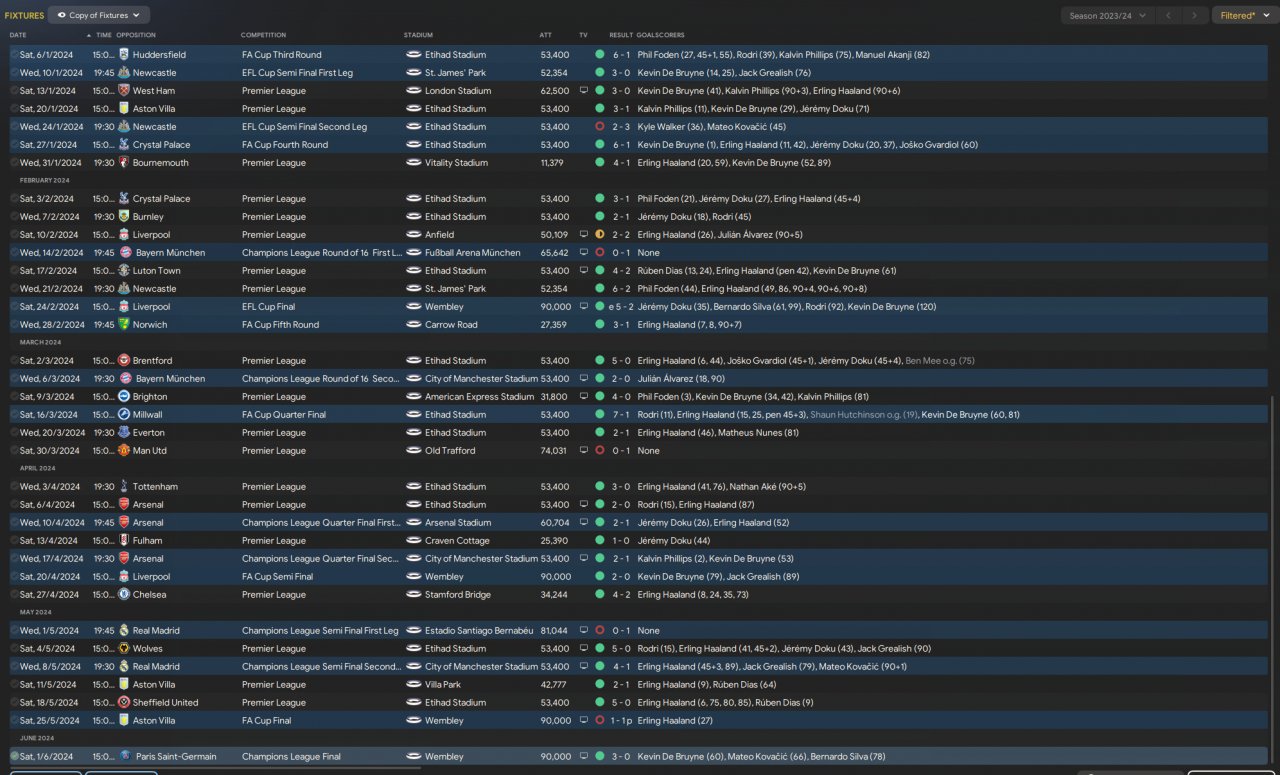Image resolution: width=1280 pixels, height=775 pixels.
Task: Sort fixtures by the ATT column header
Action: coord(545,35)
